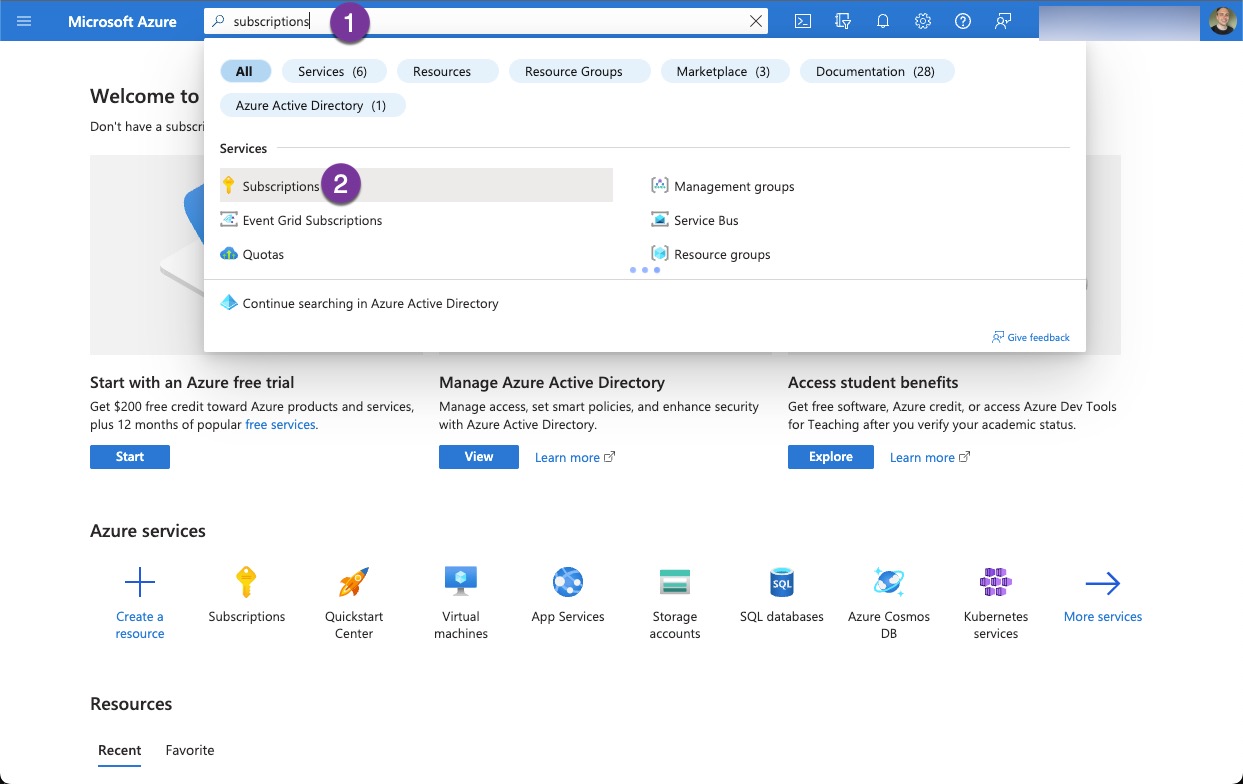Enable the Marketplace results filter
Image resolution: width=1243 pixels, height=784 pixels.
[x=724, y=71]
